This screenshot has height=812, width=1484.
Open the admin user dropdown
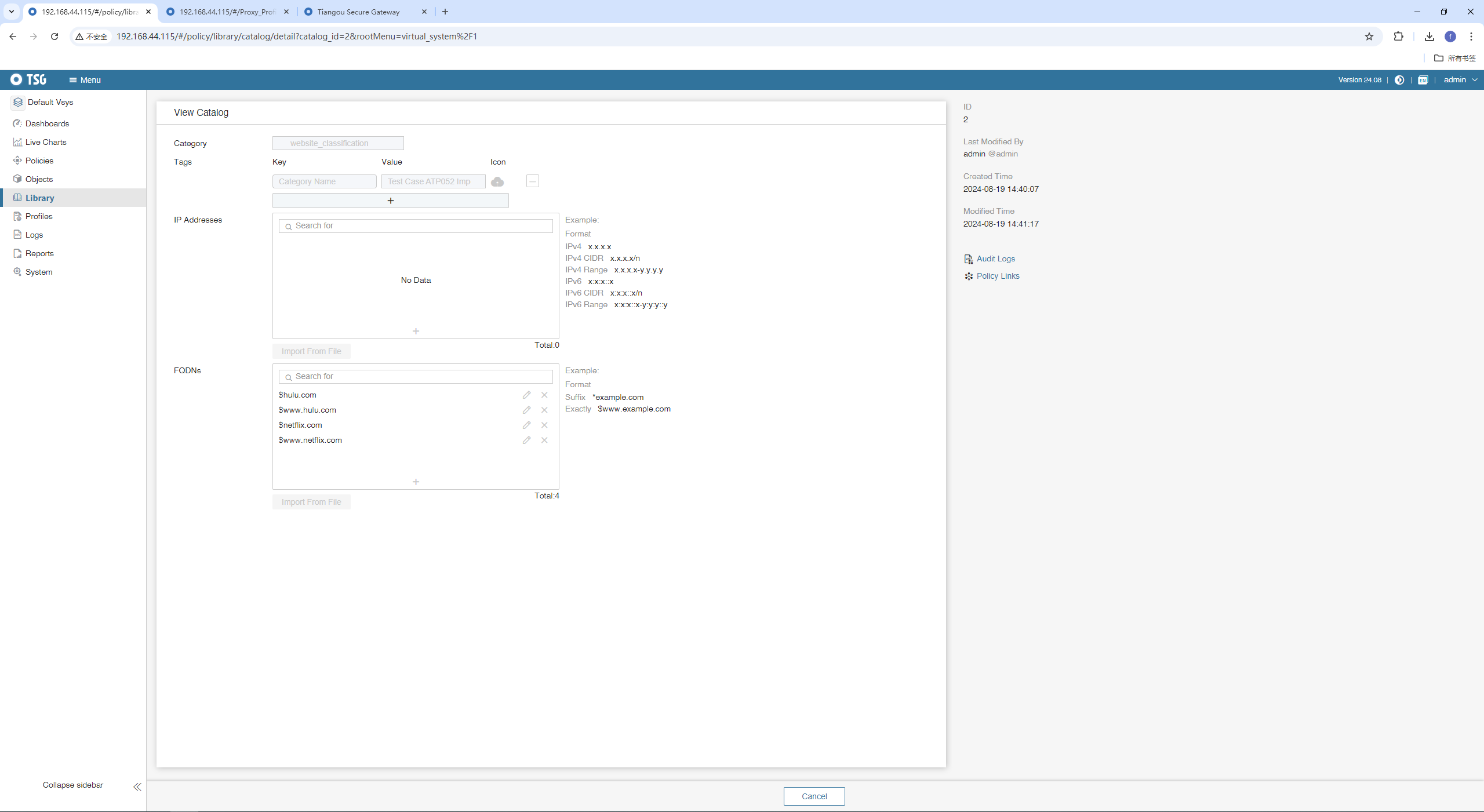click(1460, 80)
